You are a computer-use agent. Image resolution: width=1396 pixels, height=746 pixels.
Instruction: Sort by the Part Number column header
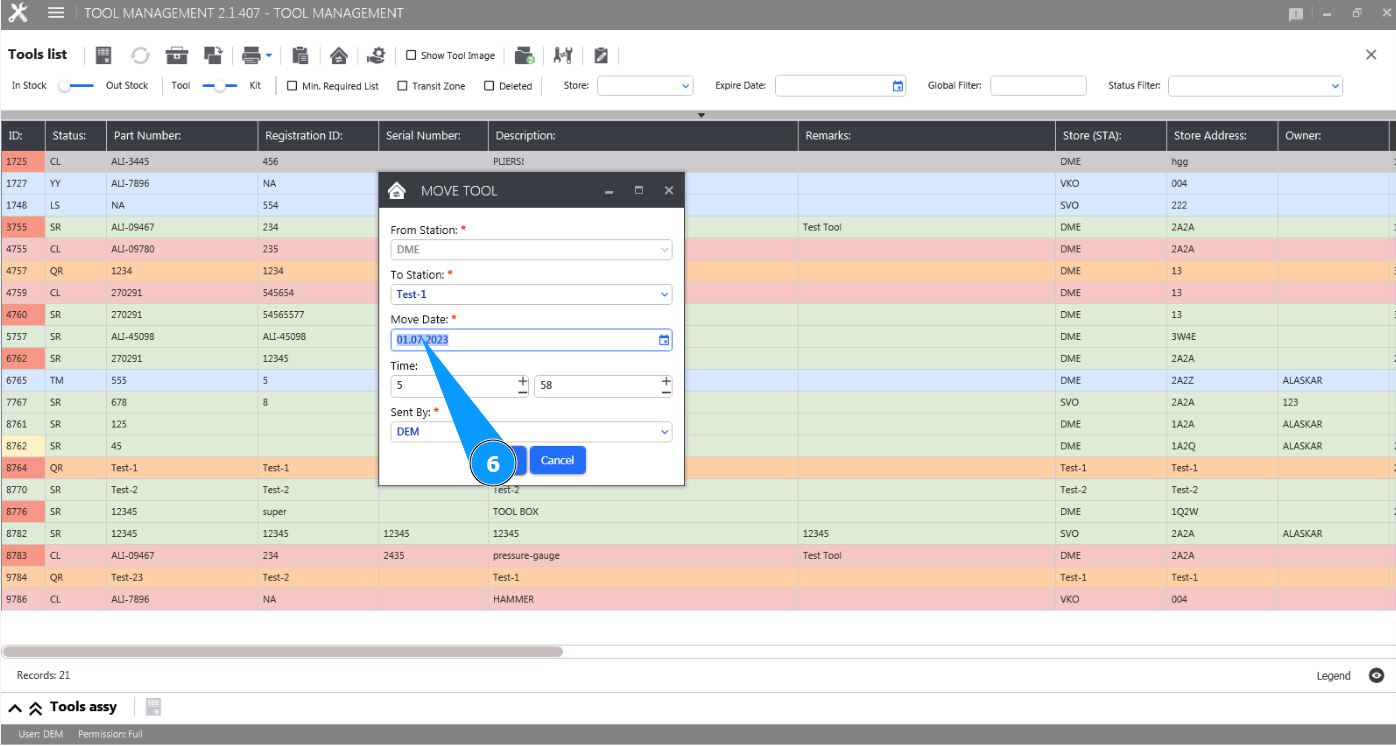click(147, 136)
